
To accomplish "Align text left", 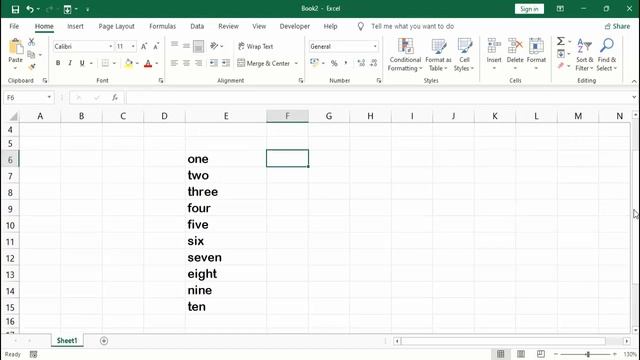I will point(174,63).
